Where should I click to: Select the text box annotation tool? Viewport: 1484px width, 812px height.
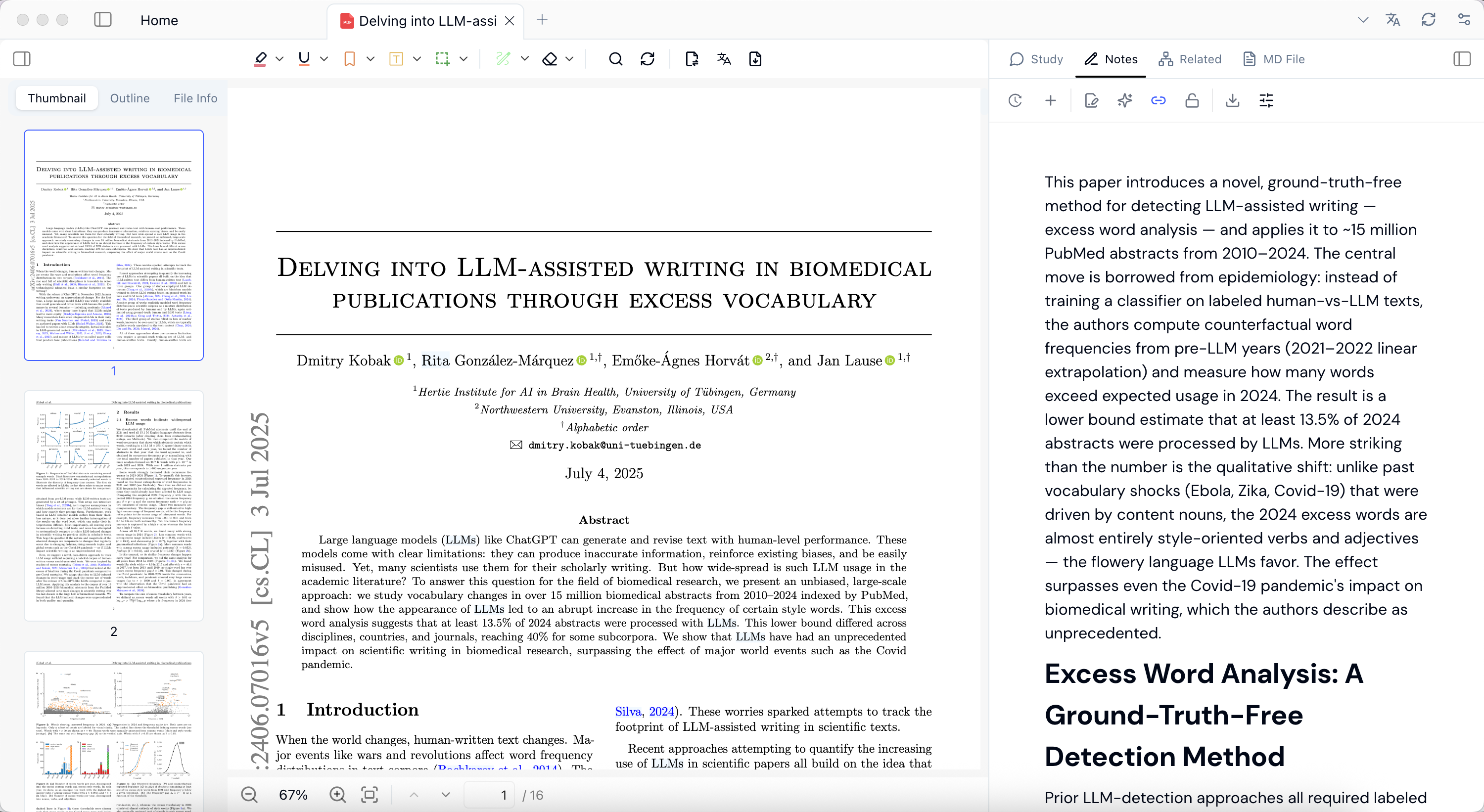click(x=396, y=59)
